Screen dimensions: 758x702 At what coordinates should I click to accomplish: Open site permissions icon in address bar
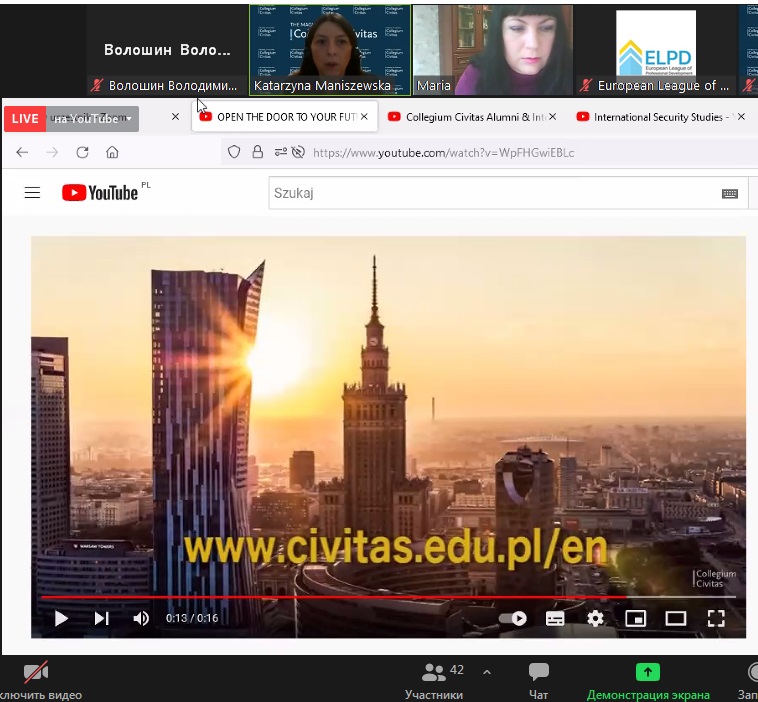pos(281,152)
